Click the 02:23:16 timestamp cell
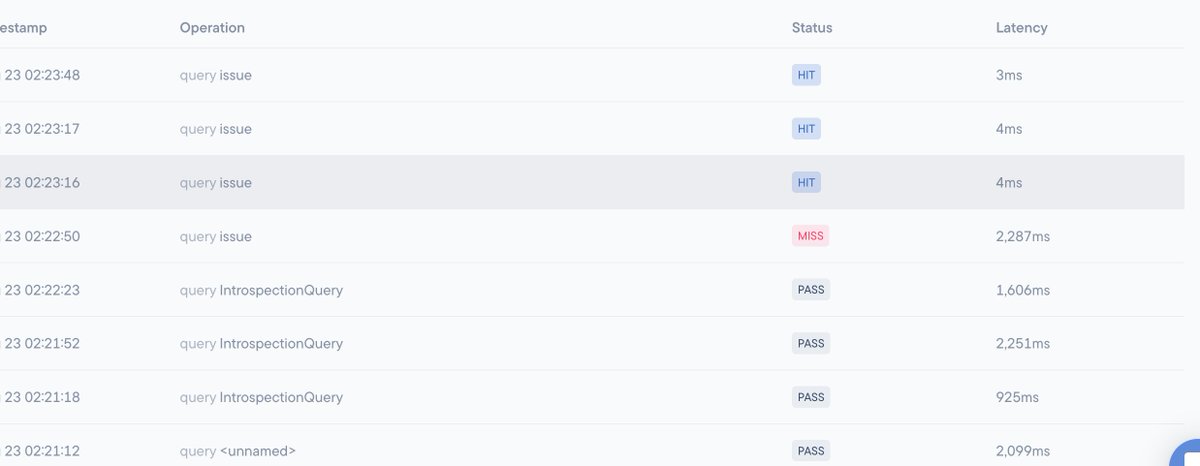Viewport: 1200px width, 466px height. (x=42, y=183)
